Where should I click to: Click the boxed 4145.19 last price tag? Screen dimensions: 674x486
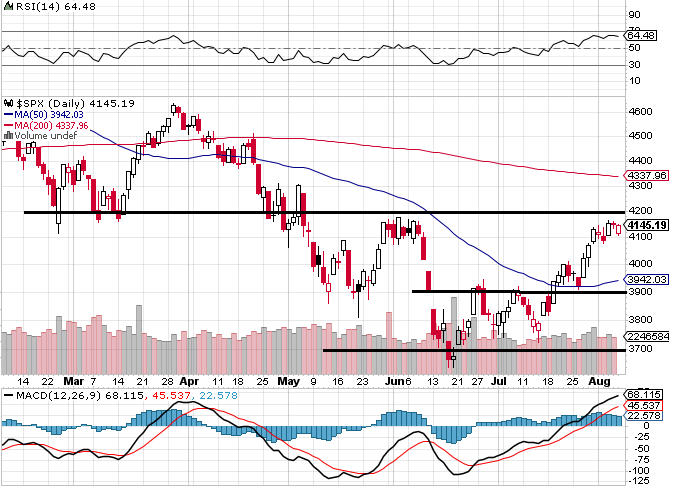click(x=646, y=225)
